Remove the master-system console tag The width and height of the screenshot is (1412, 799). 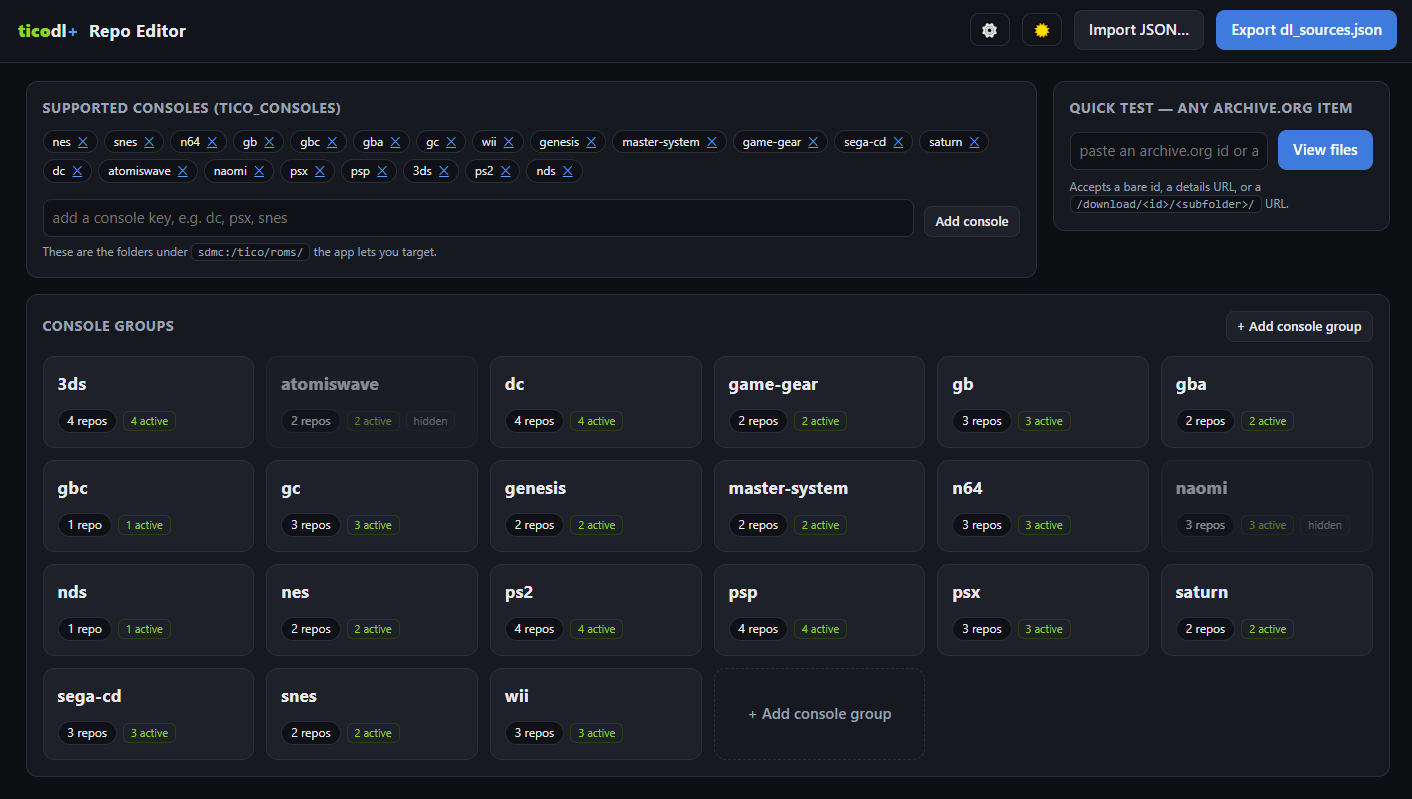point(711,142)
